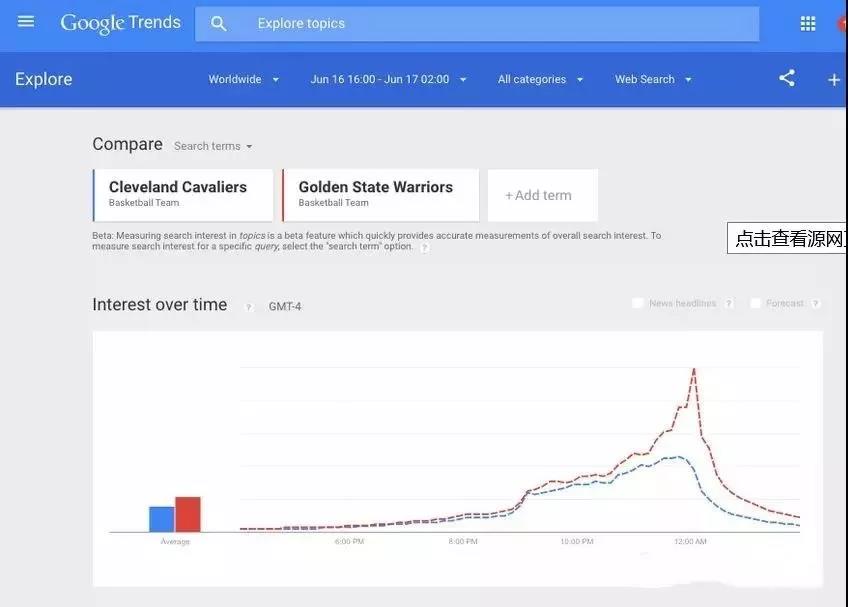Viewport: 848px width, 607px height.
Task: Click the share icon
Action: click(787, 79)
